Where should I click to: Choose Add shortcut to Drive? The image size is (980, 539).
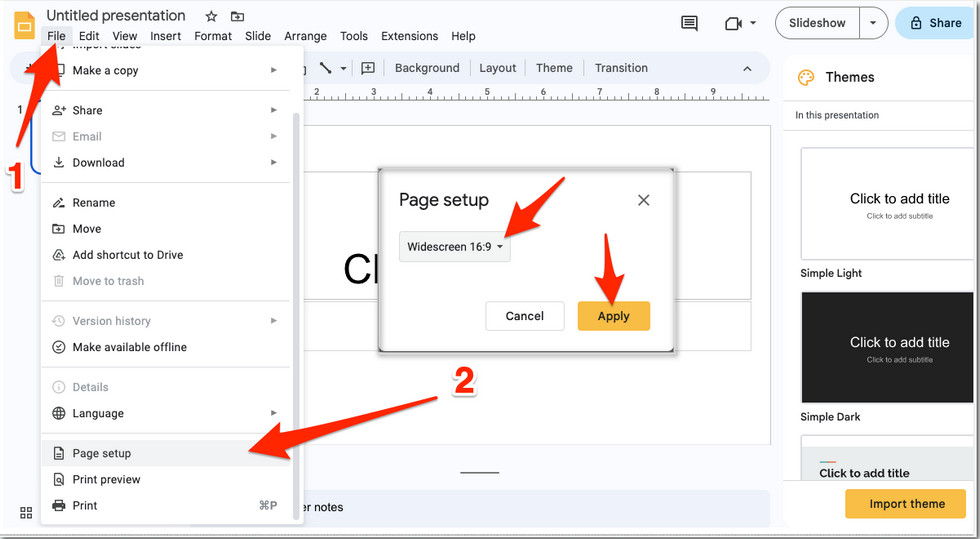click(x=166, y=255)
